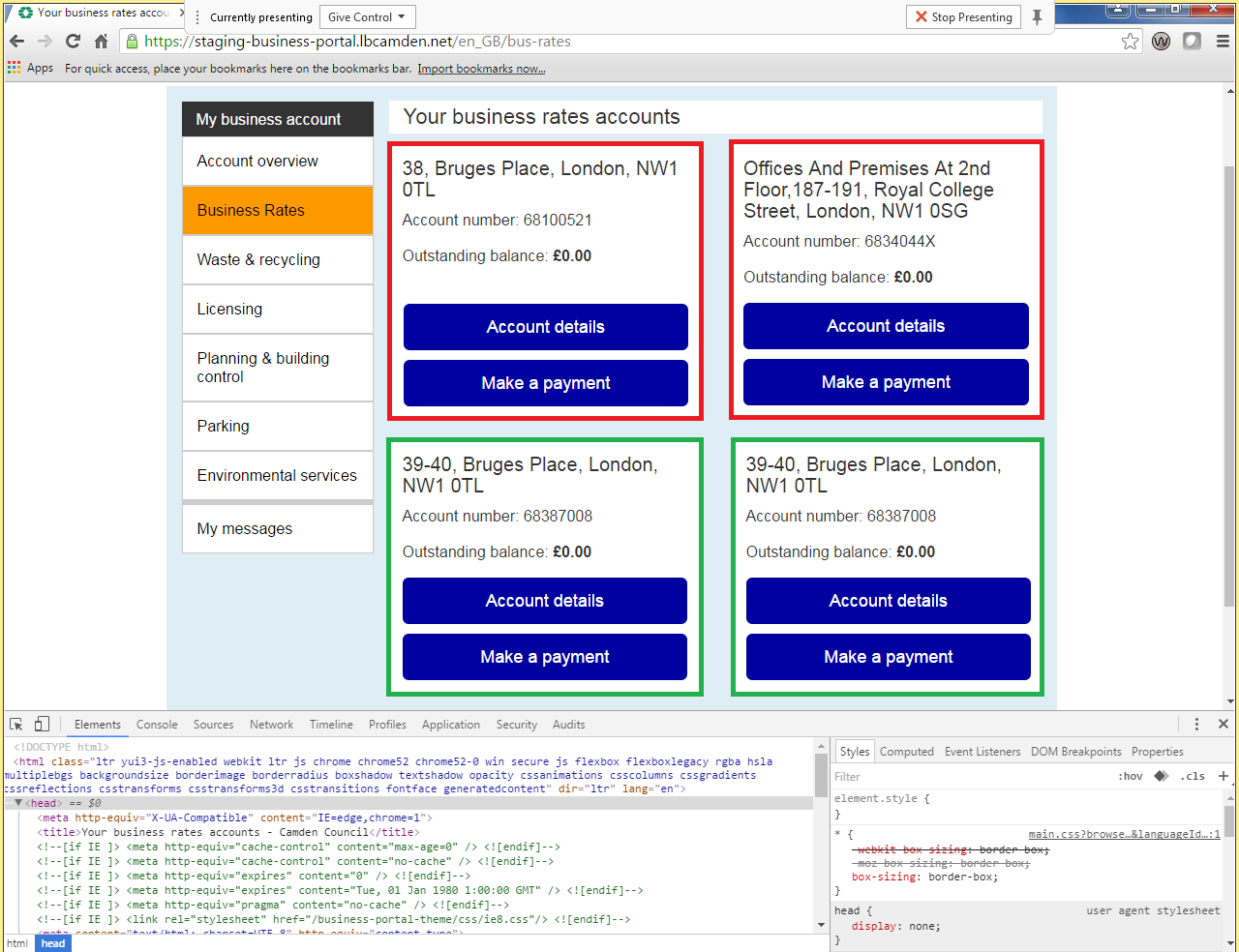Open the Timeline tab
Viewport: 1239px width, 952px height.
(x=331, y=725)
